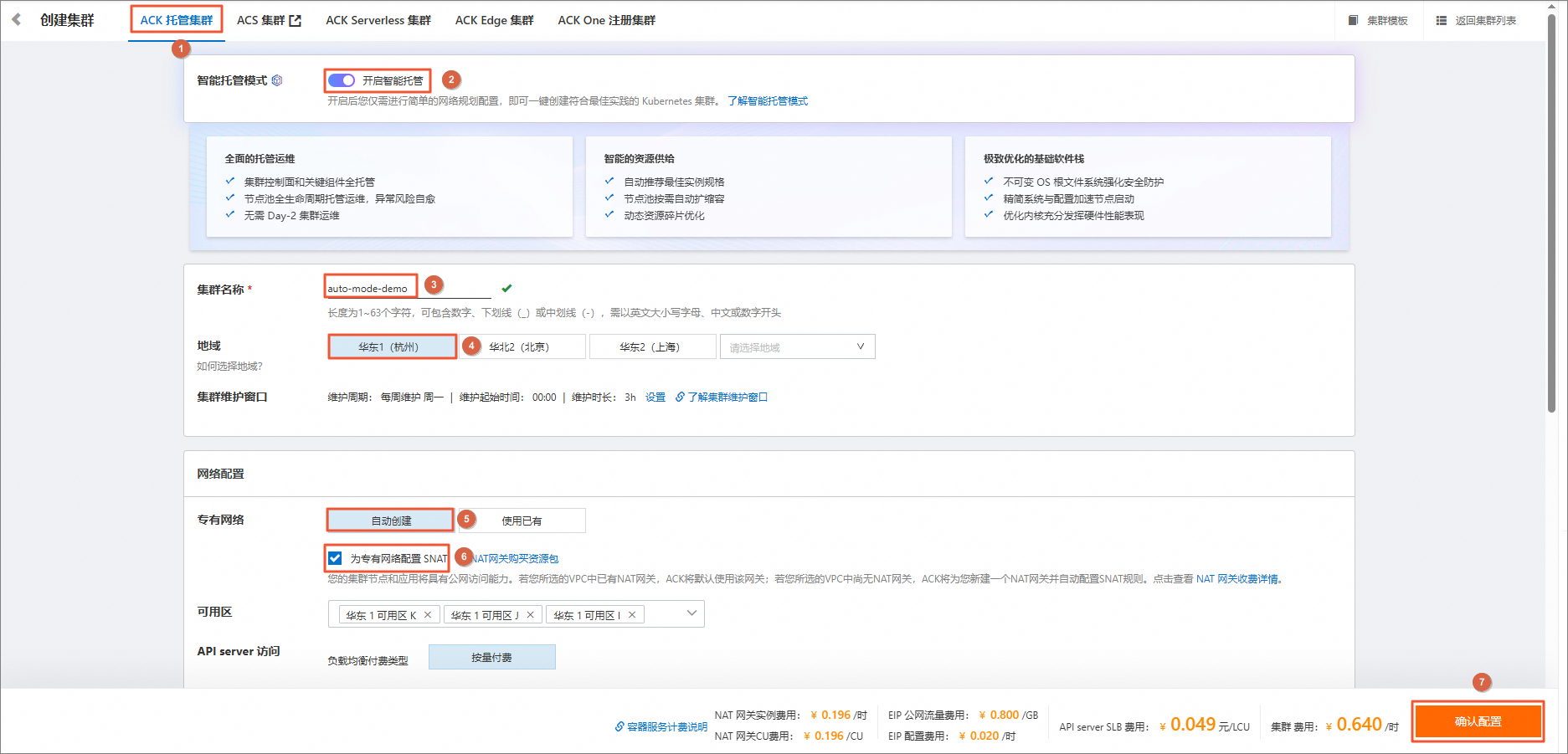Switch to ACK One 注册集群 tab
The height and width of the screenshot is (754, 1568).
pos(607,20)
